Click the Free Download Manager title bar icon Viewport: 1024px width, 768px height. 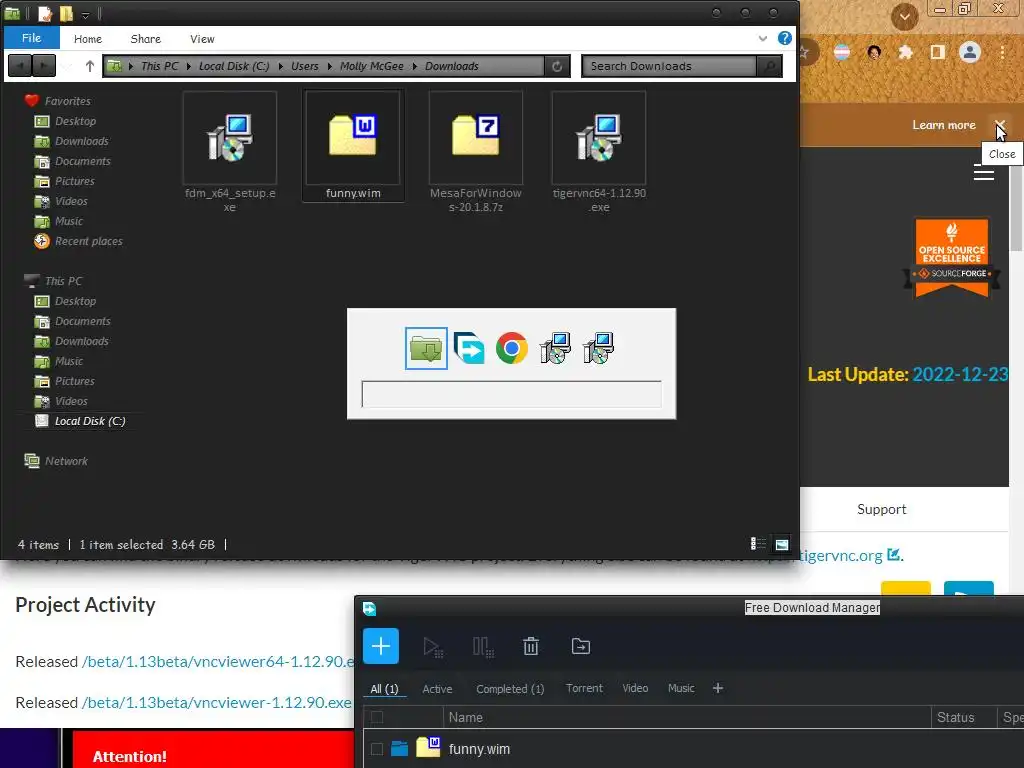point(369,609)
